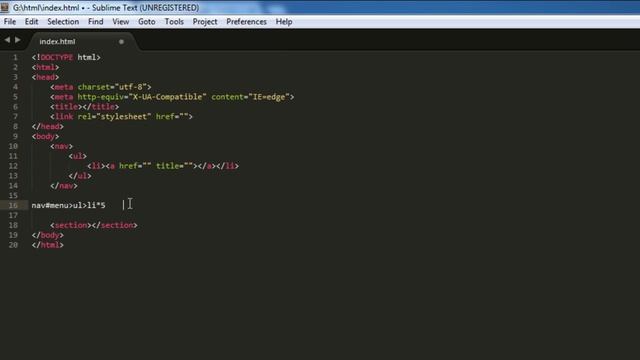
Task: Click the previous tab left arrow
Action: click(7, 40)
